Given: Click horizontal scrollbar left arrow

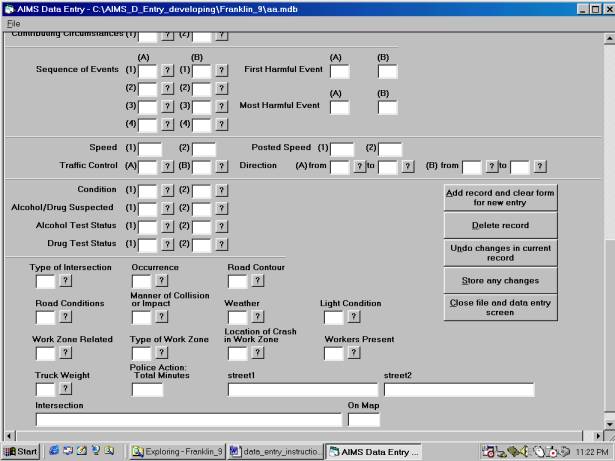Looking at the screenshot, I should pos(10,435).
